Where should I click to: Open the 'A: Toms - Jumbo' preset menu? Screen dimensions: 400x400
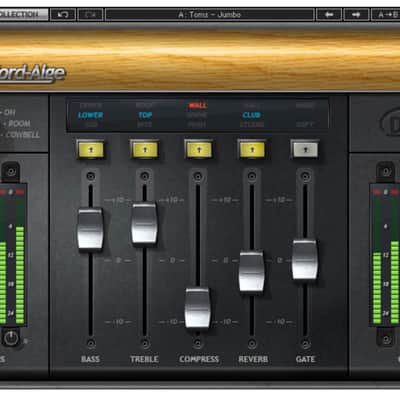[x=210, y=15]
